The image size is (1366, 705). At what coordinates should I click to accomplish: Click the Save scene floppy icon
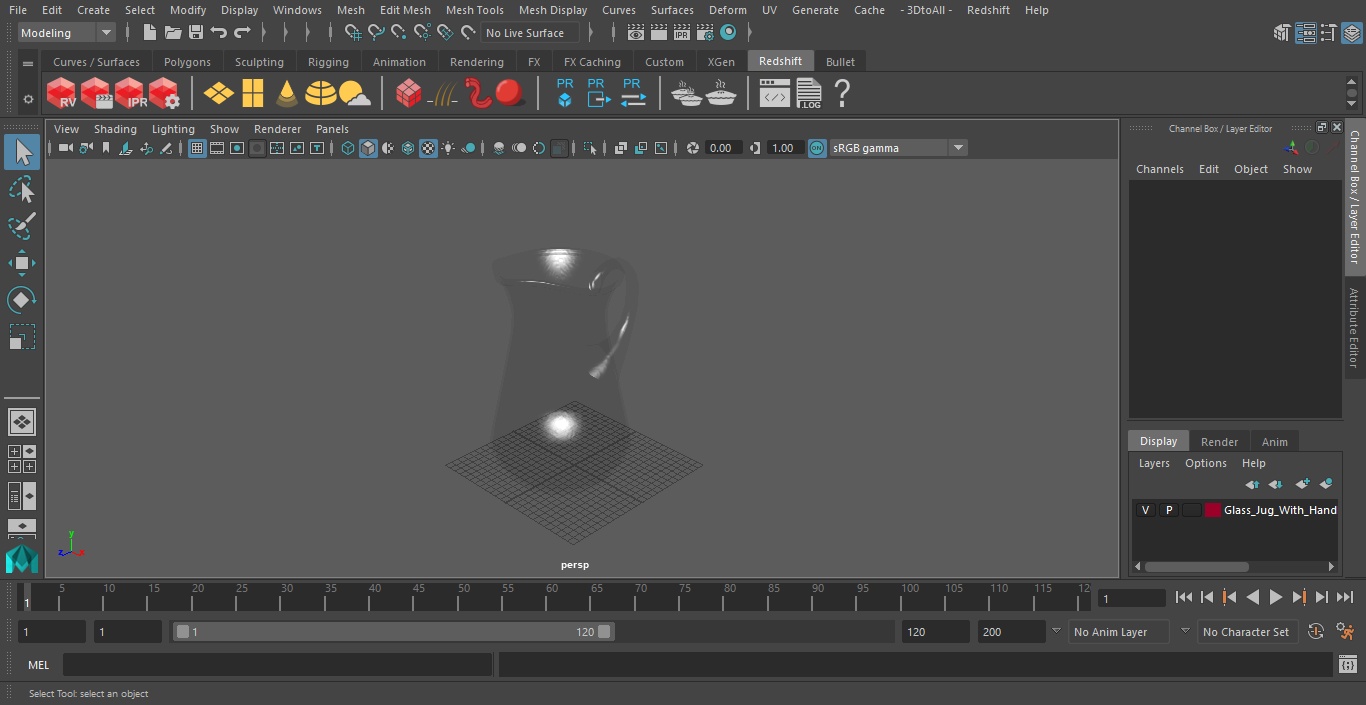(196, 33)
